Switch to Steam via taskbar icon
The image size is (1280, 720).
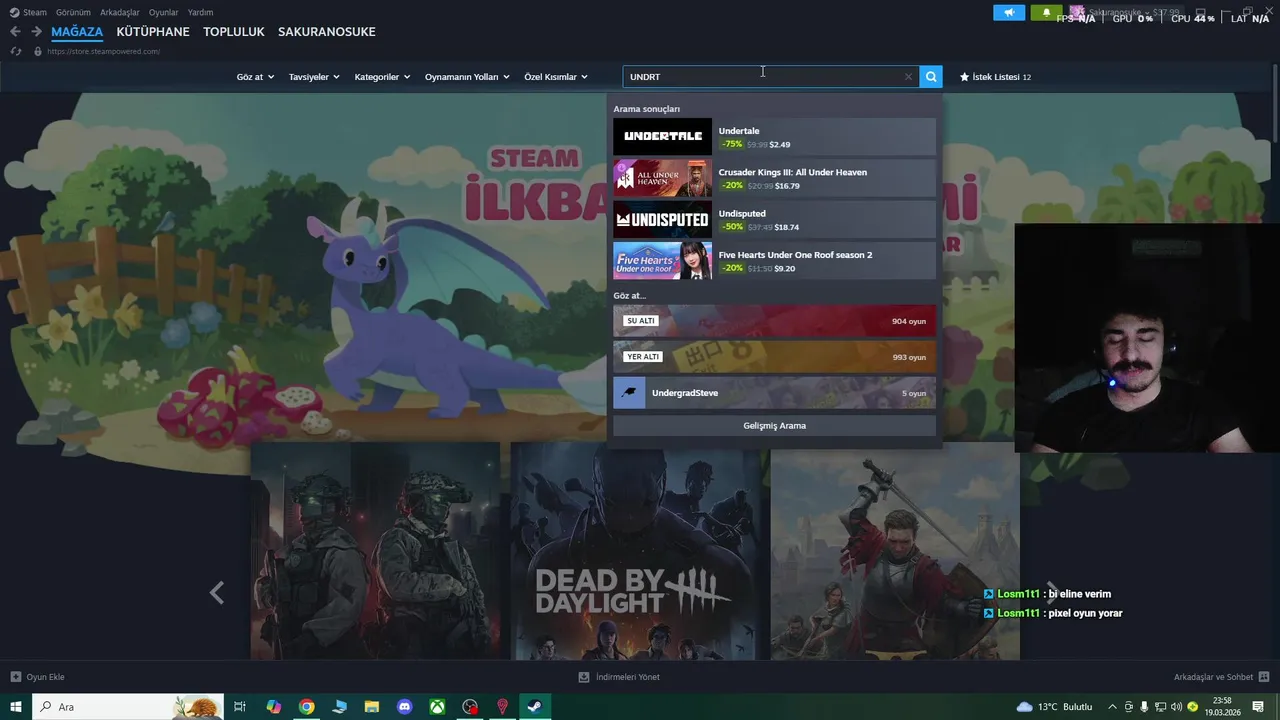(535, 707)
